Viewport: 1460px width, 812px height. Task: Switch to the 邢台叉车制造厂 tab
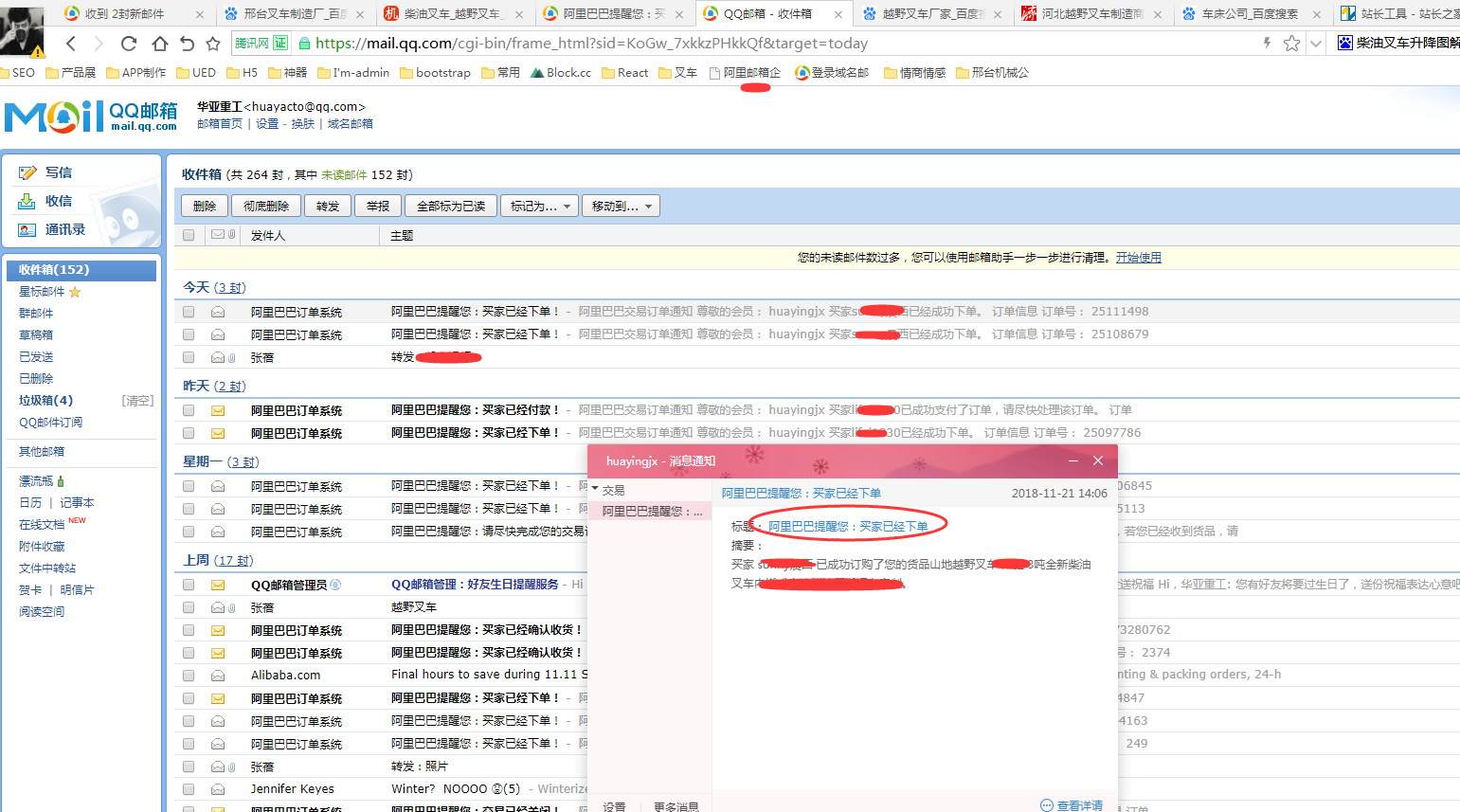tap(296, 14)
